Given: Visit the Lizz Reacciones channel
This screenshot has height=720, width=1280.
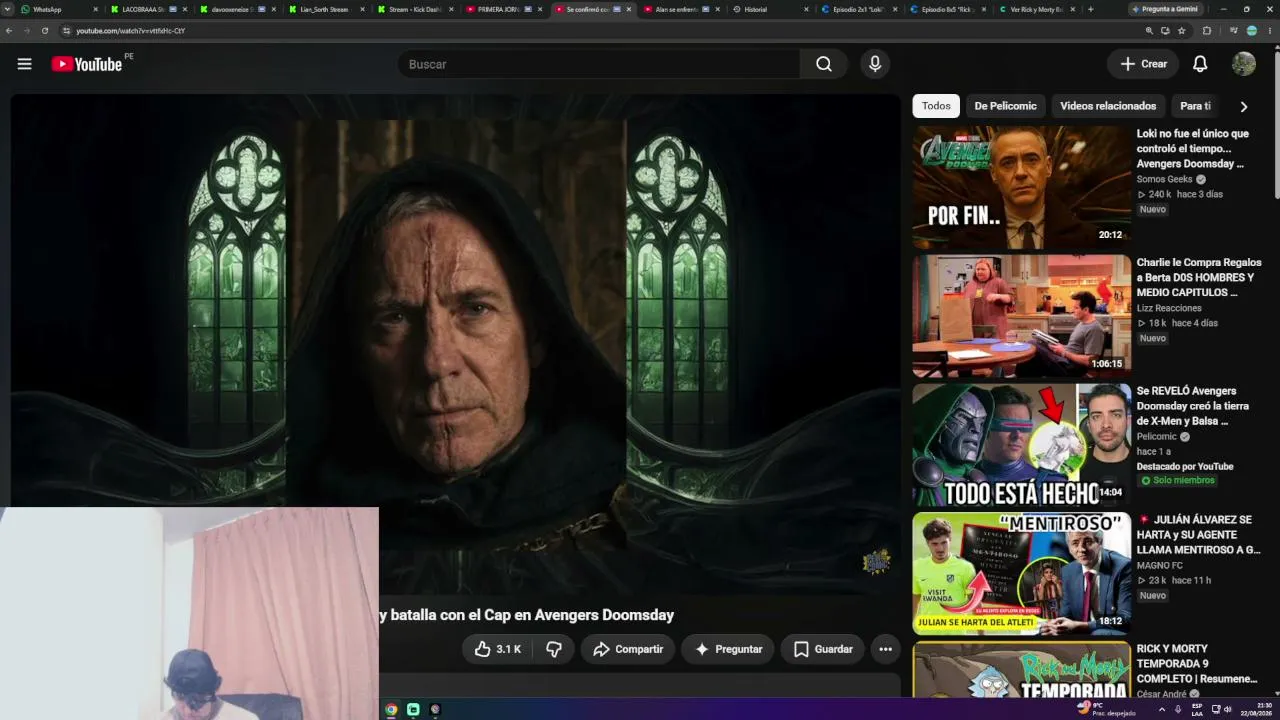Looking at the screenshot, I should (x=1169, y=308).
